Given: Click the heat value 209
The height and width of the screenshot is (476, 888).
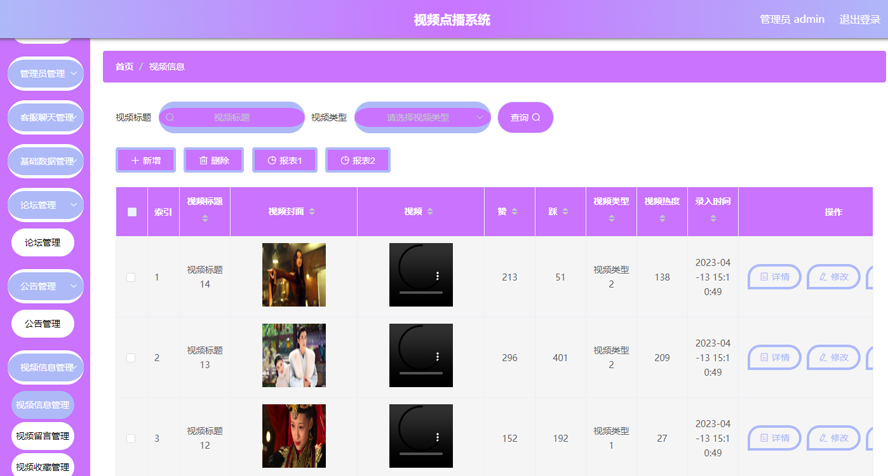Looking at the screenshot, I should [x=662, y=358].
